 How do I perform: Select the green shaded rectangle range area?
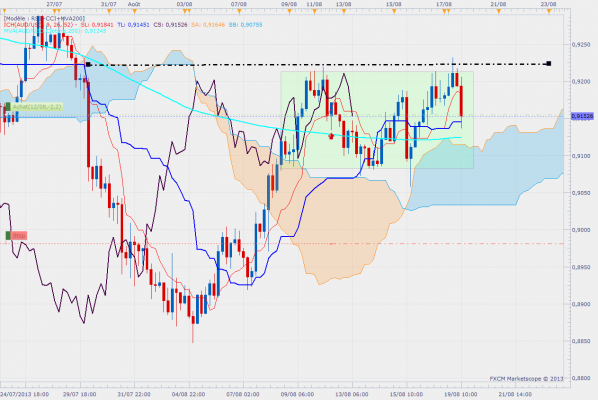(377, 120)
